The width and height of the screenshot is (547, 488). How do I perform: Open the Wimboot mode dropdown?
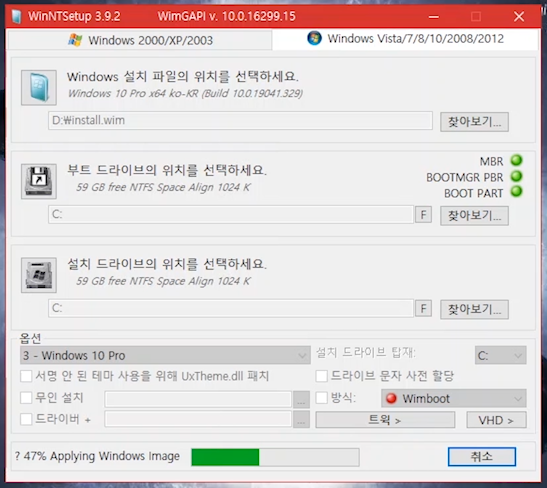pos(454,398)
